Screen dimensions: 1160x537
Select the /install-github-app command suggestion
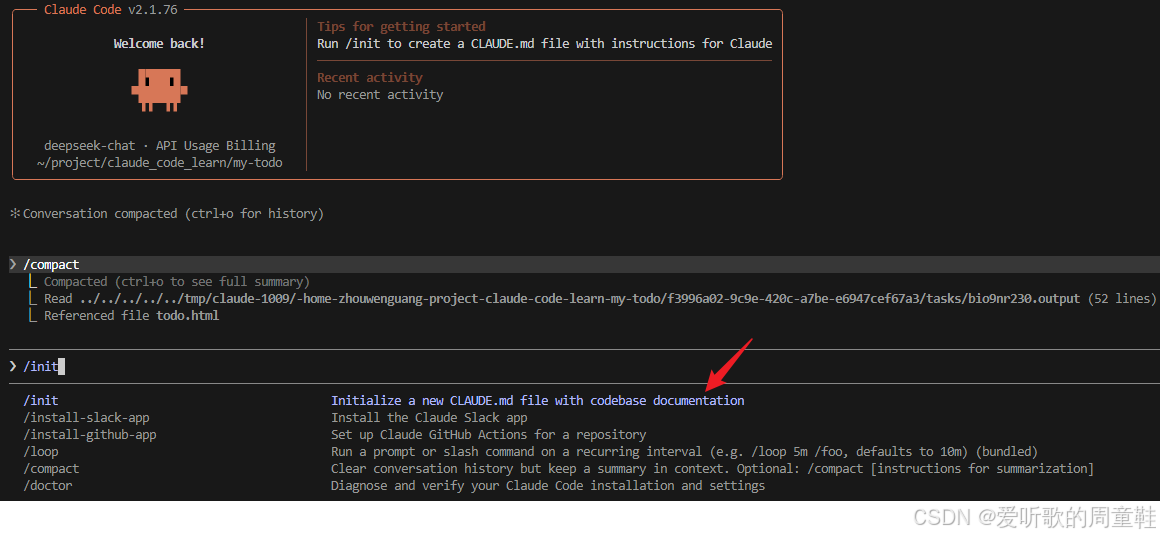click(x=90, y=434)
